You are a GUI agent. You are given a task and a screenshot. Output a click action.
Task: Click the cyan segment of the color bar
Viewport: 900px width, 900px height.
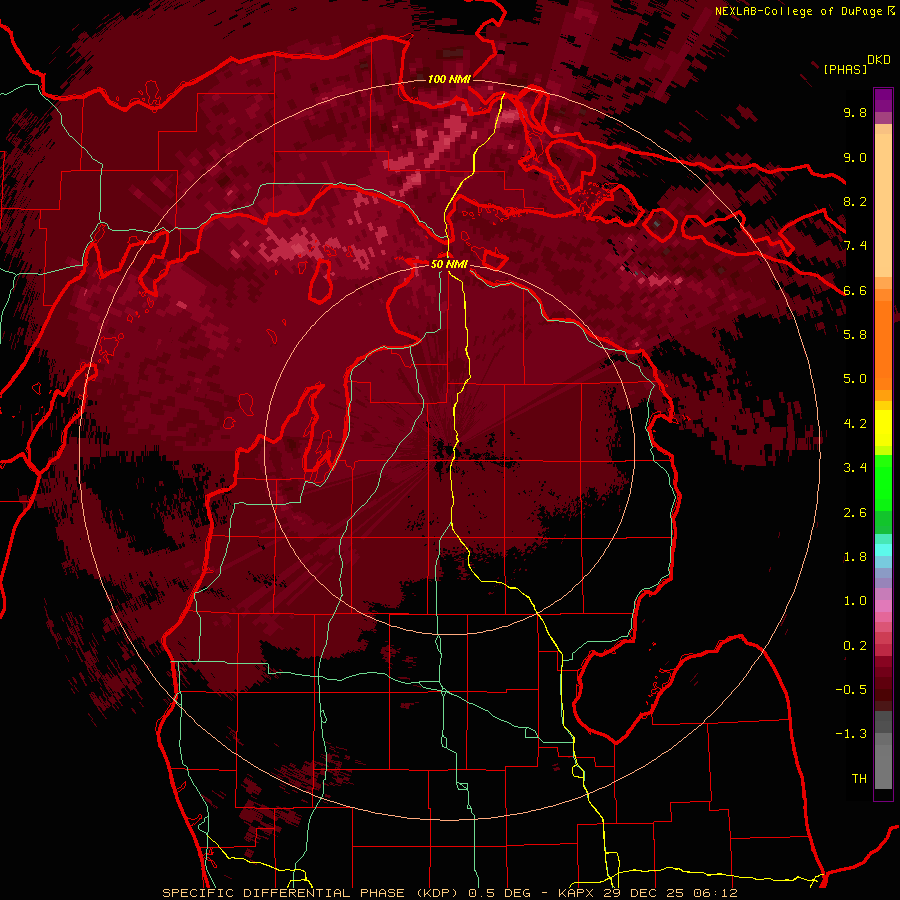pyautogui.click(x=883, y=549)
